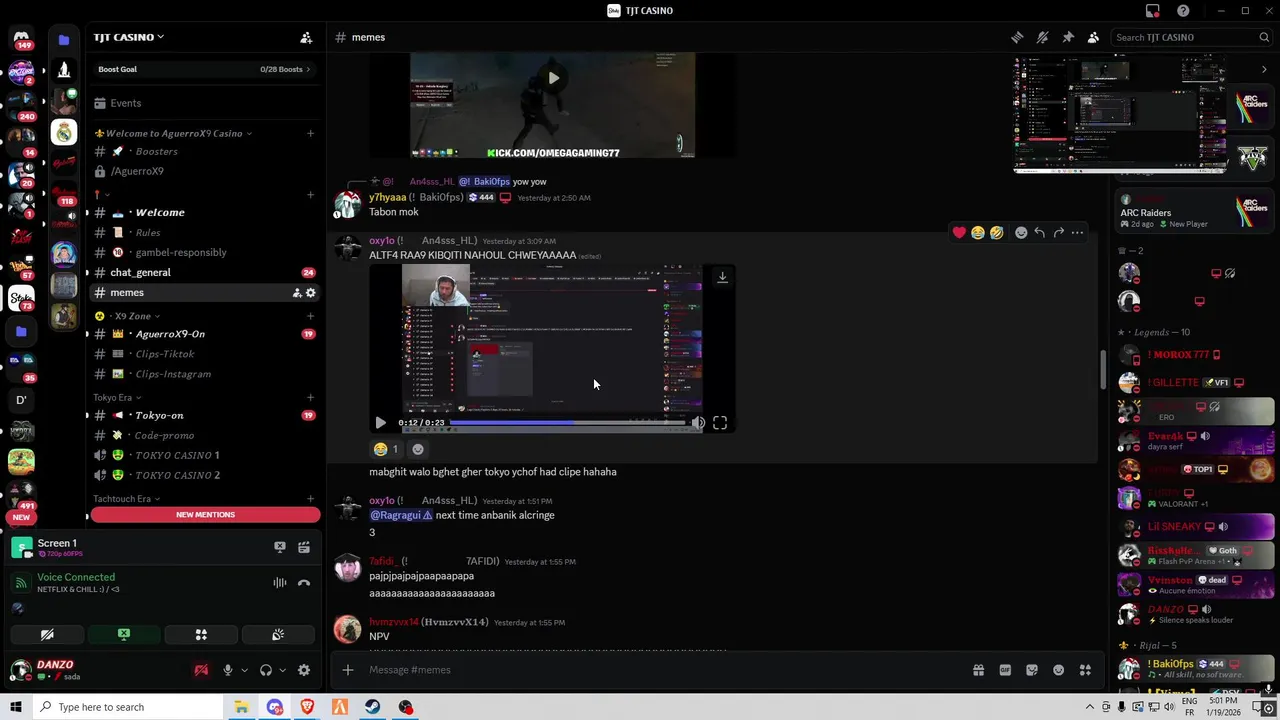
Task: Open the clips clapperboard icon beside Screen 1
Action: click(304, 547)
